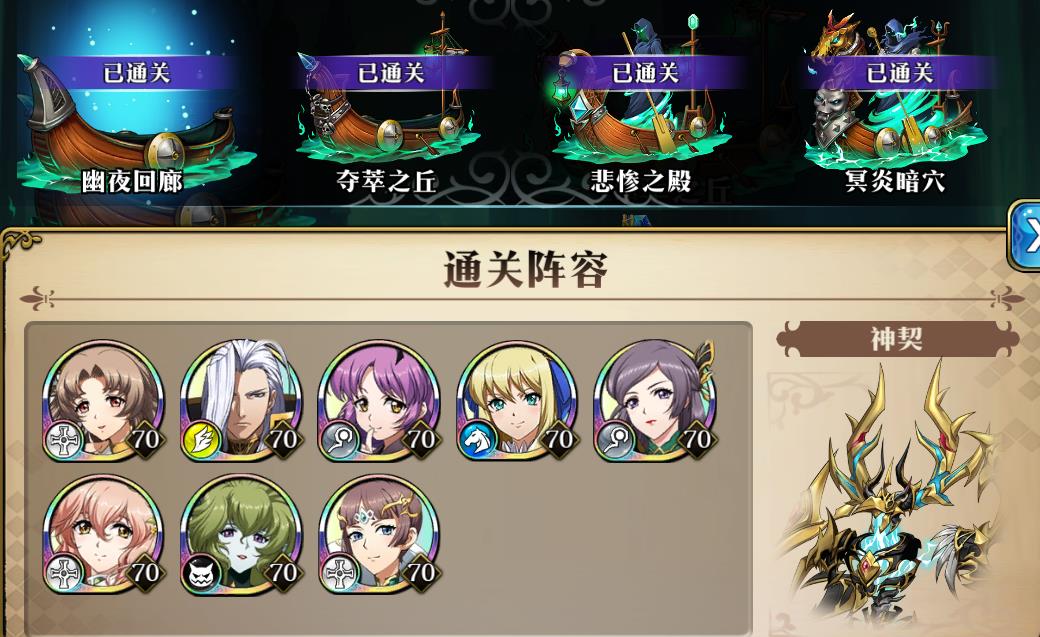
Task: Click the purple-haired mage hero with finger on lips
Action: pos(379,400)
